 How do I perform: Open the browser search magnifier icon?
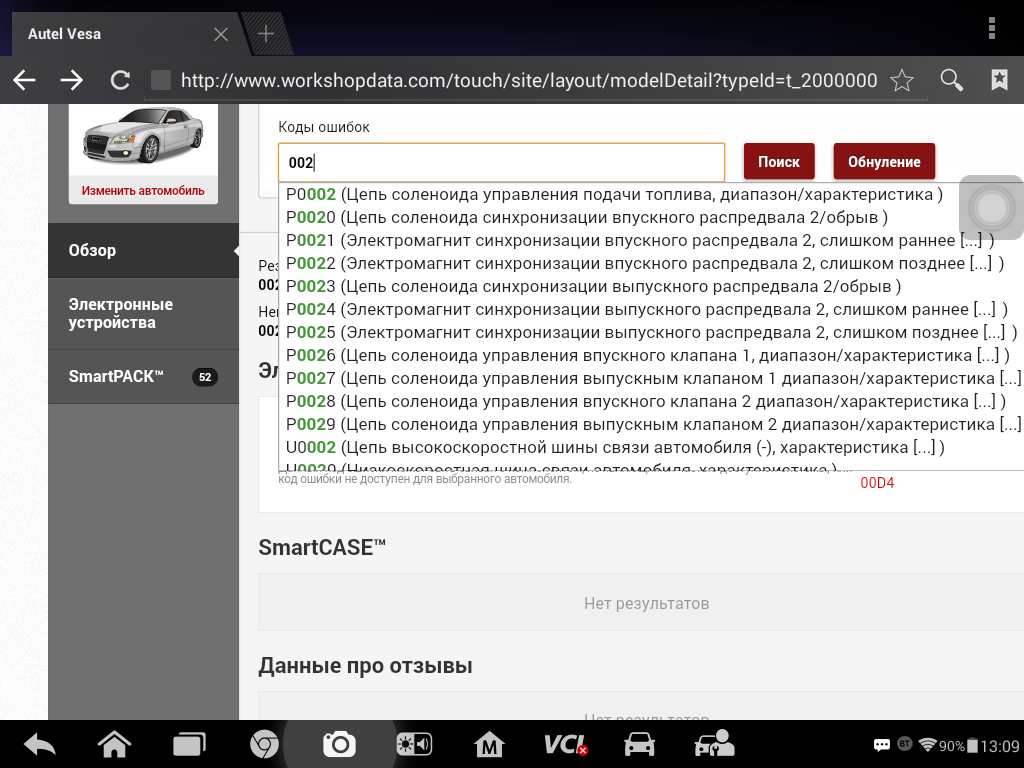click(x=952, y=80)
